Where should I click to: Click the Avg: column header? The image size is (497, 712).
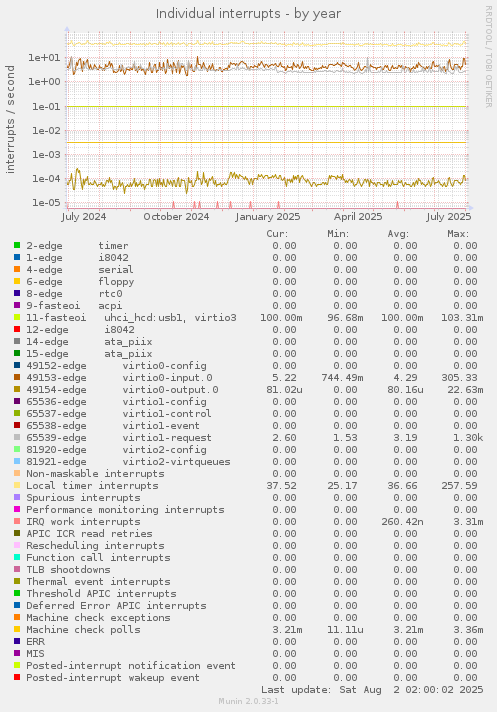(x=398, y=234)
